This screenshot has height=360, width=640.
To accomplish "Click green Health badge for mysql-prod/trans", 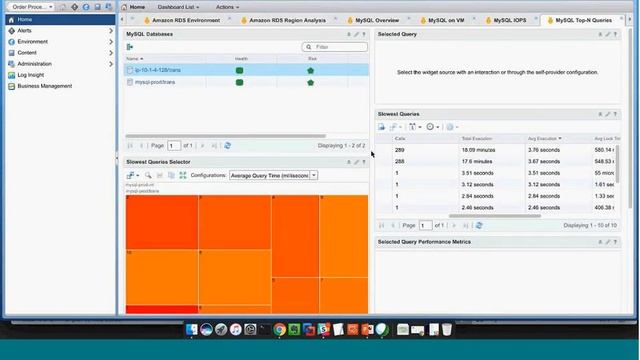I will (x=240, y=82).
